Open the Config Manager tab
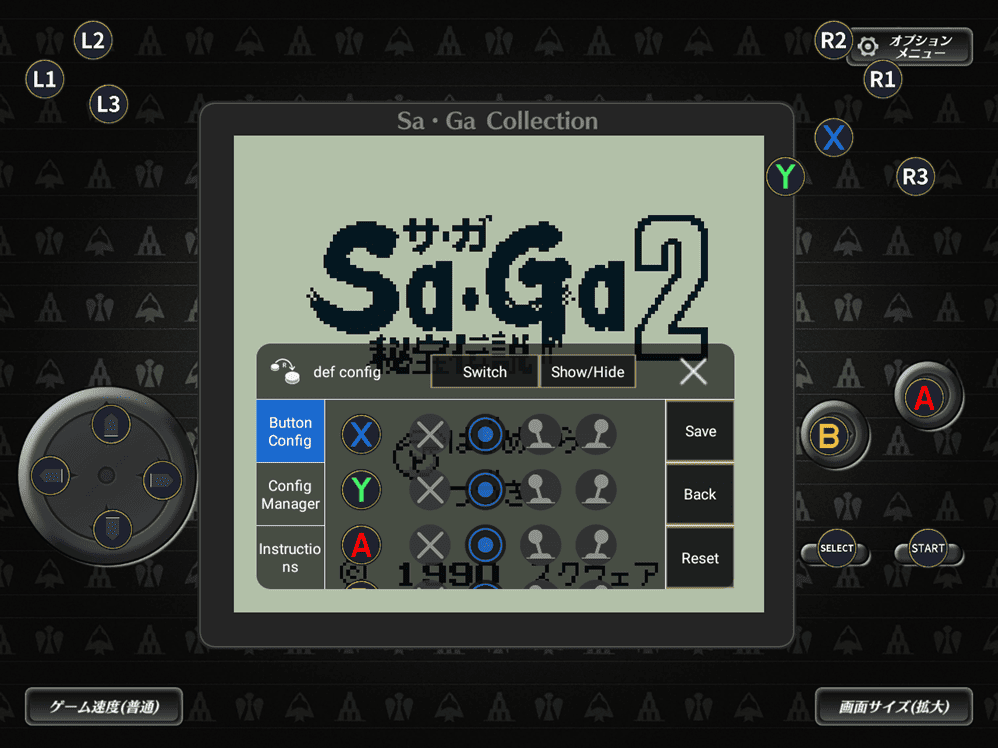 coord(290,495)
